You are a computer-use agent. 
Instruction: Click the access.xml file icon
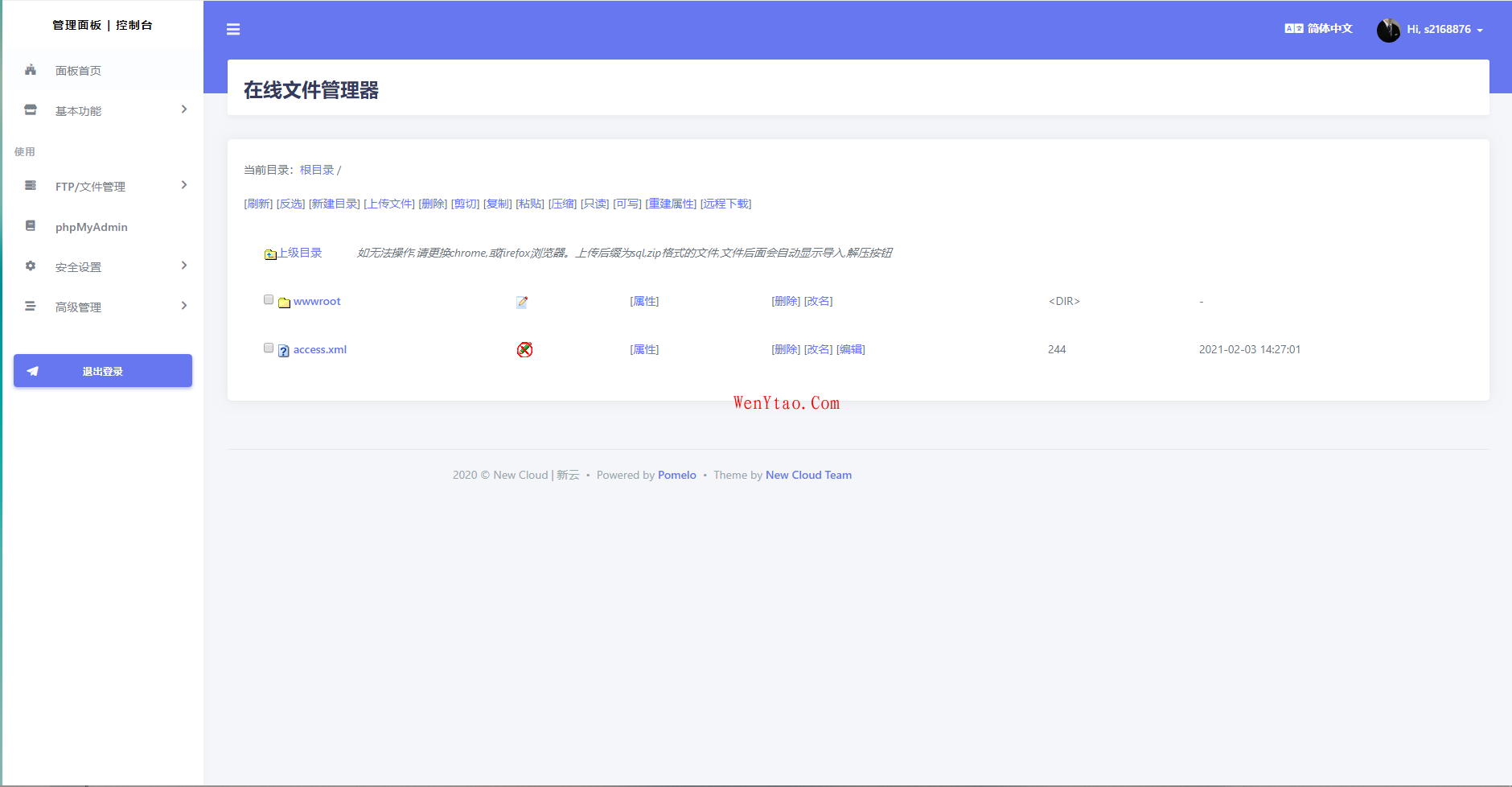pos(284,351)
